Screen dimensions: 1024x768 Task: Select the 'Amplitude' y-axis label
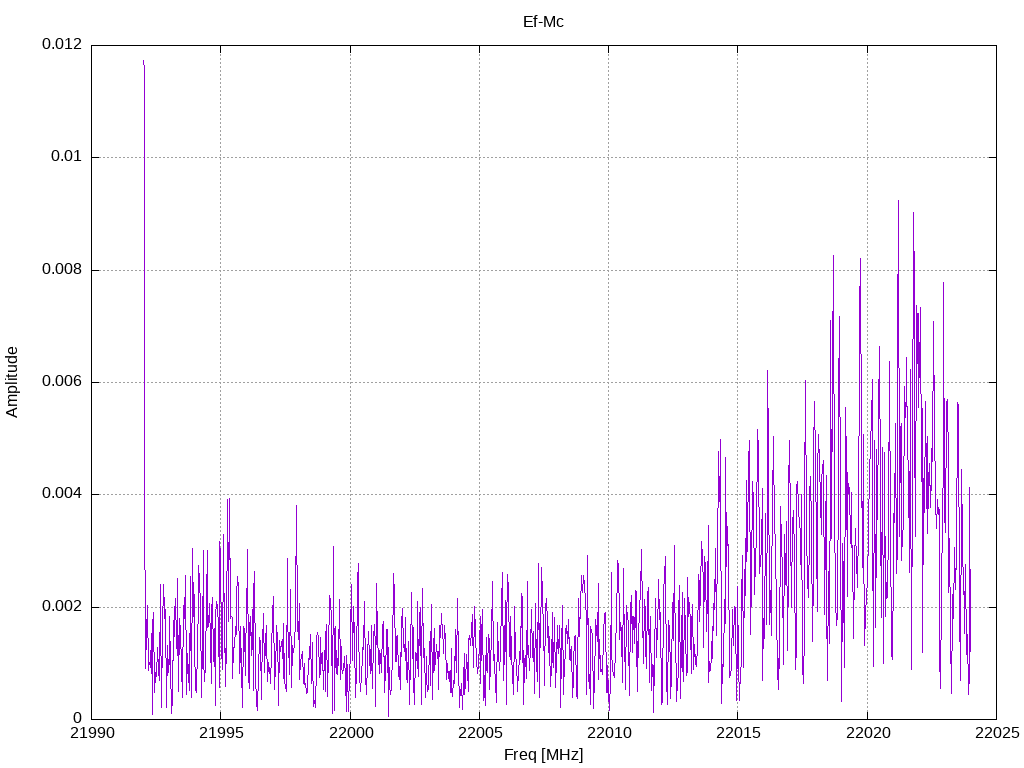12,382
